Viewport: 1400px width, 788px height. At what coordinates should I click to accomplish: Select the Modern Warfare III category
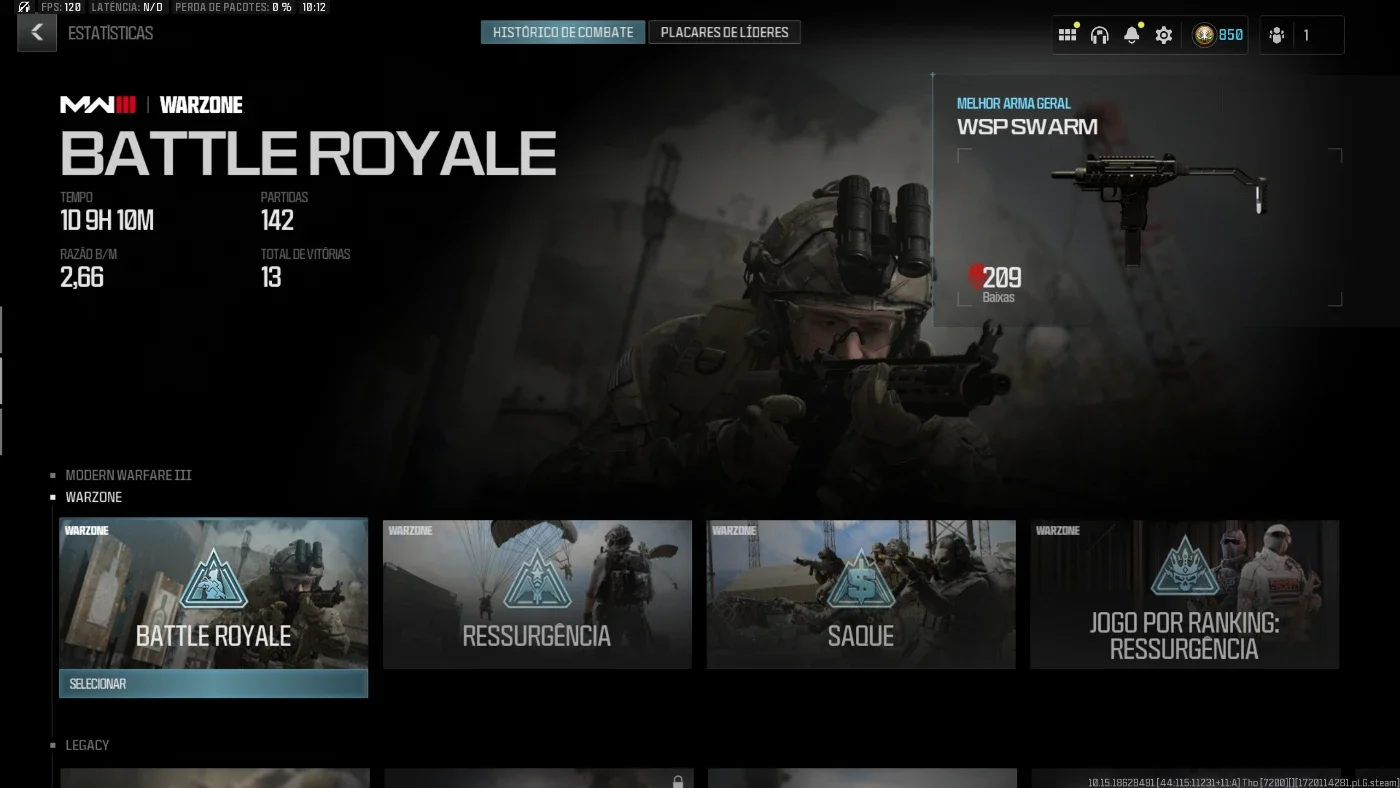(128, 475)
